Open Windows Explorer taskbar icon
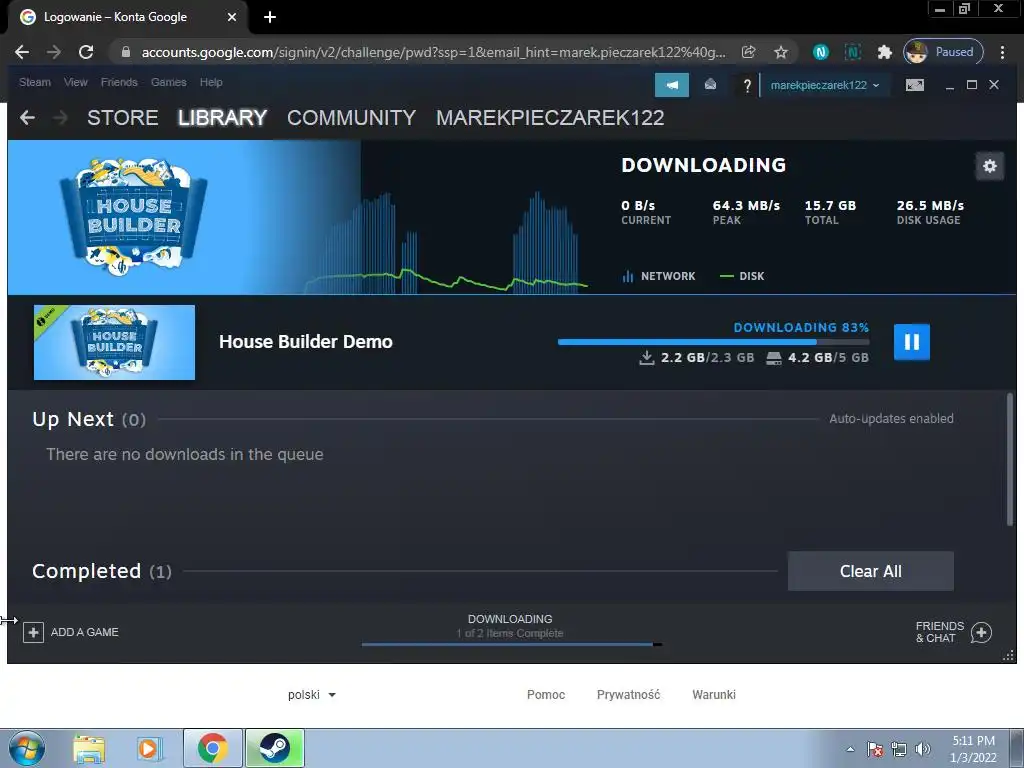 89,748
